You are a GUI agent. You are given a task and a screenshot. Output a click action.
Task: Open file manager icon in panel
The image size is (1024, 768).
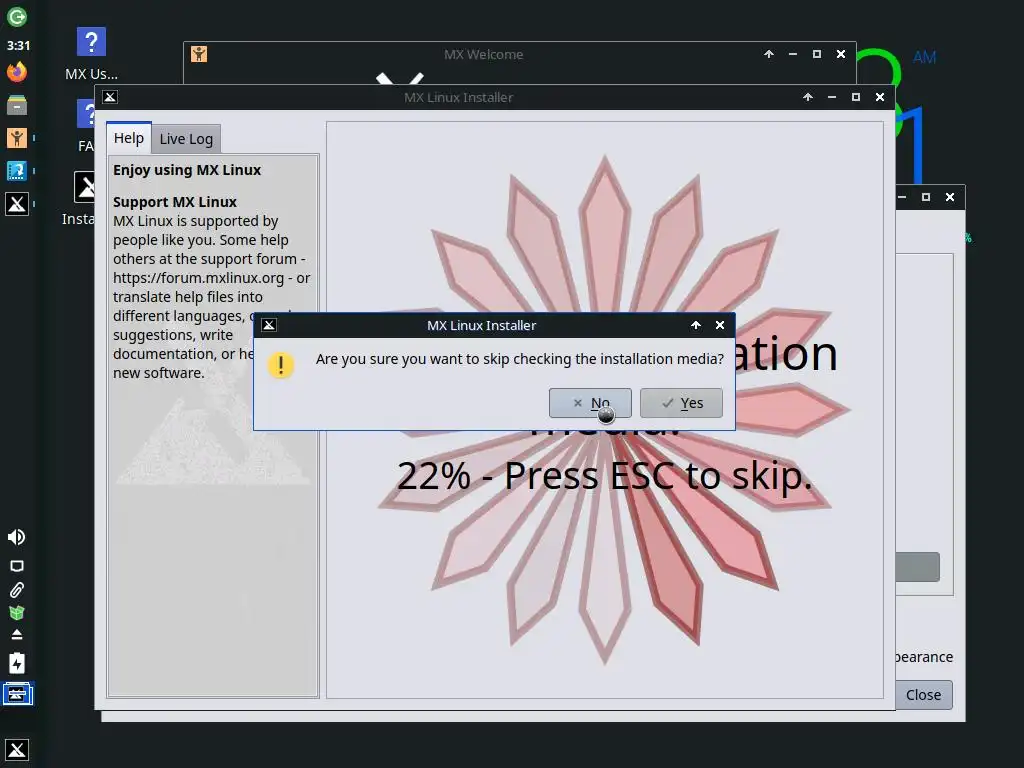click(x=17, y=104)
